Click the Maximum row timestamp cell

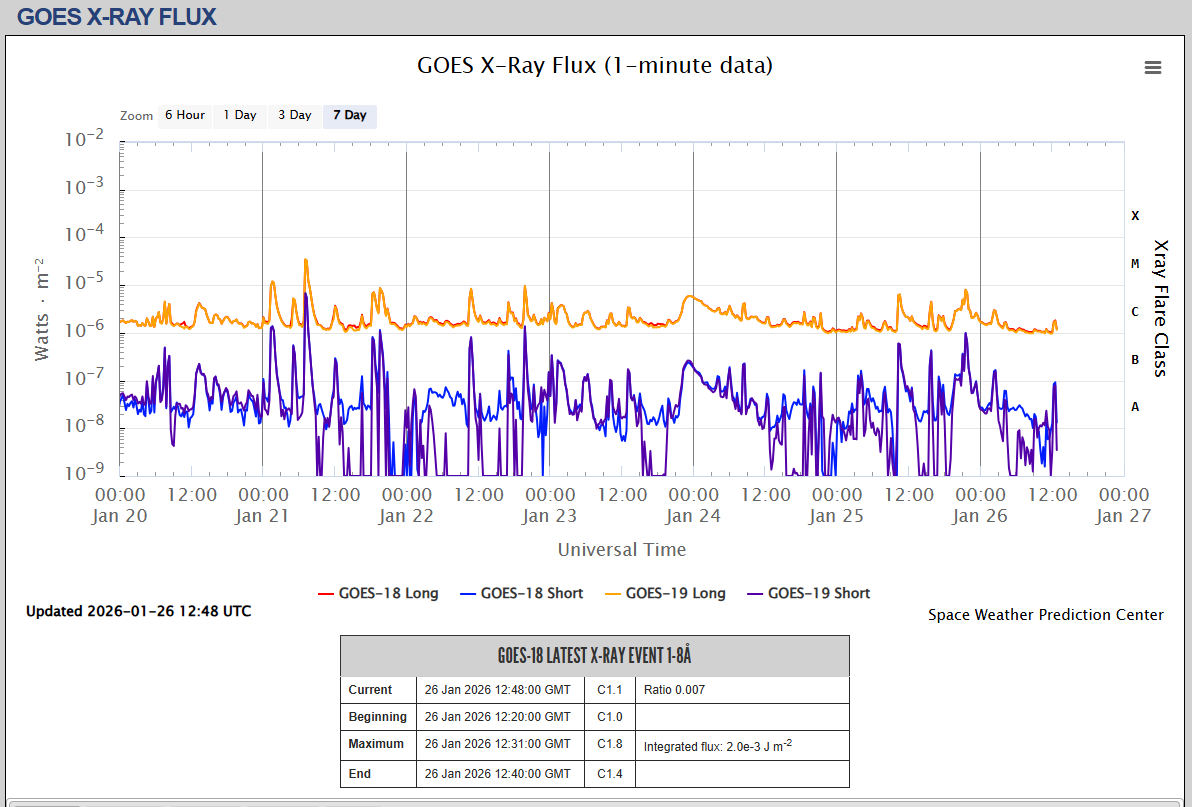(x=497, y=744)
